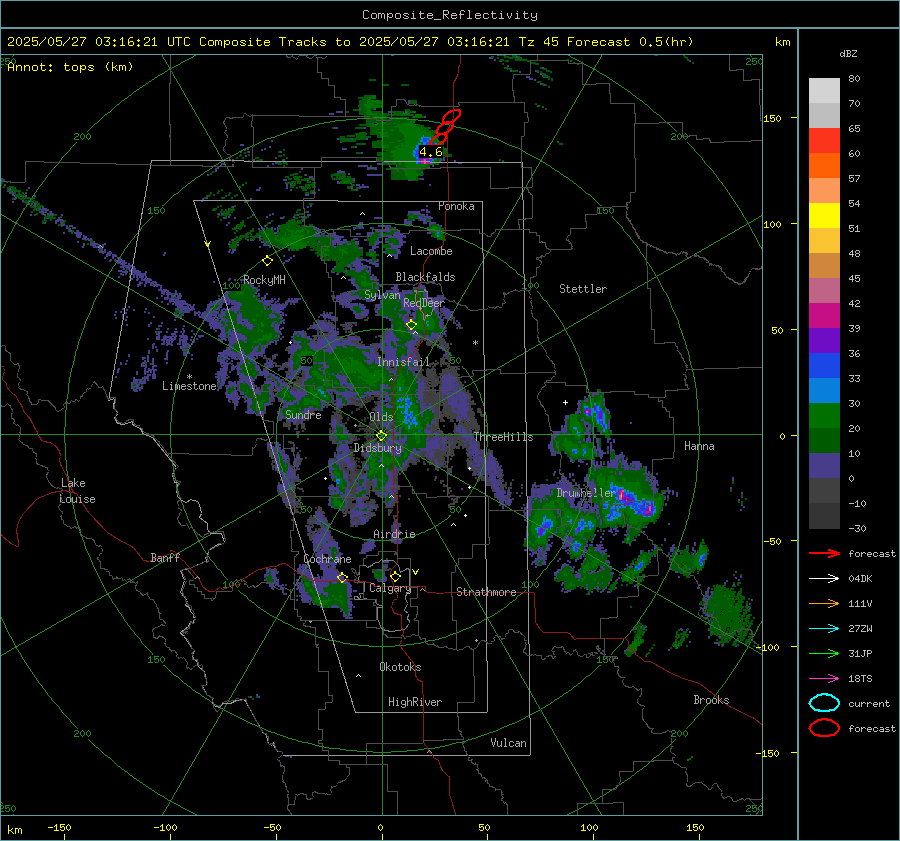The image size is (900, 841).
Task: Click the red forecast arrow legend icon
Action: 824,553
